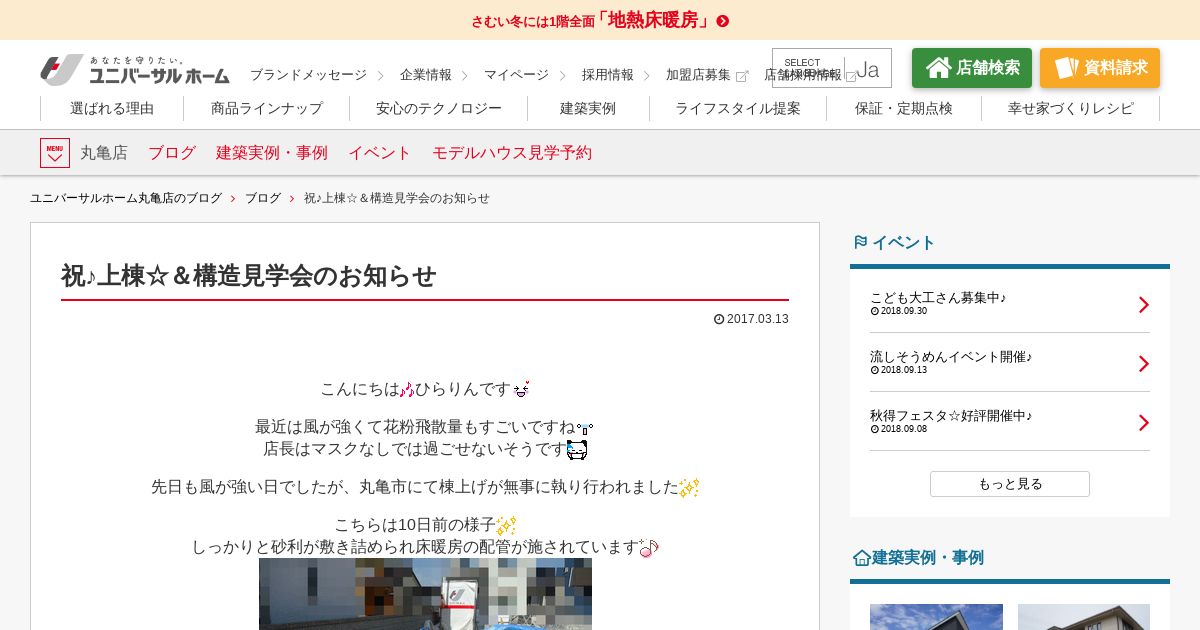Select 幸せ家づくりレシピ menu item
The height and width of the screenshot is (630, 1200).
click(1070, 108)
